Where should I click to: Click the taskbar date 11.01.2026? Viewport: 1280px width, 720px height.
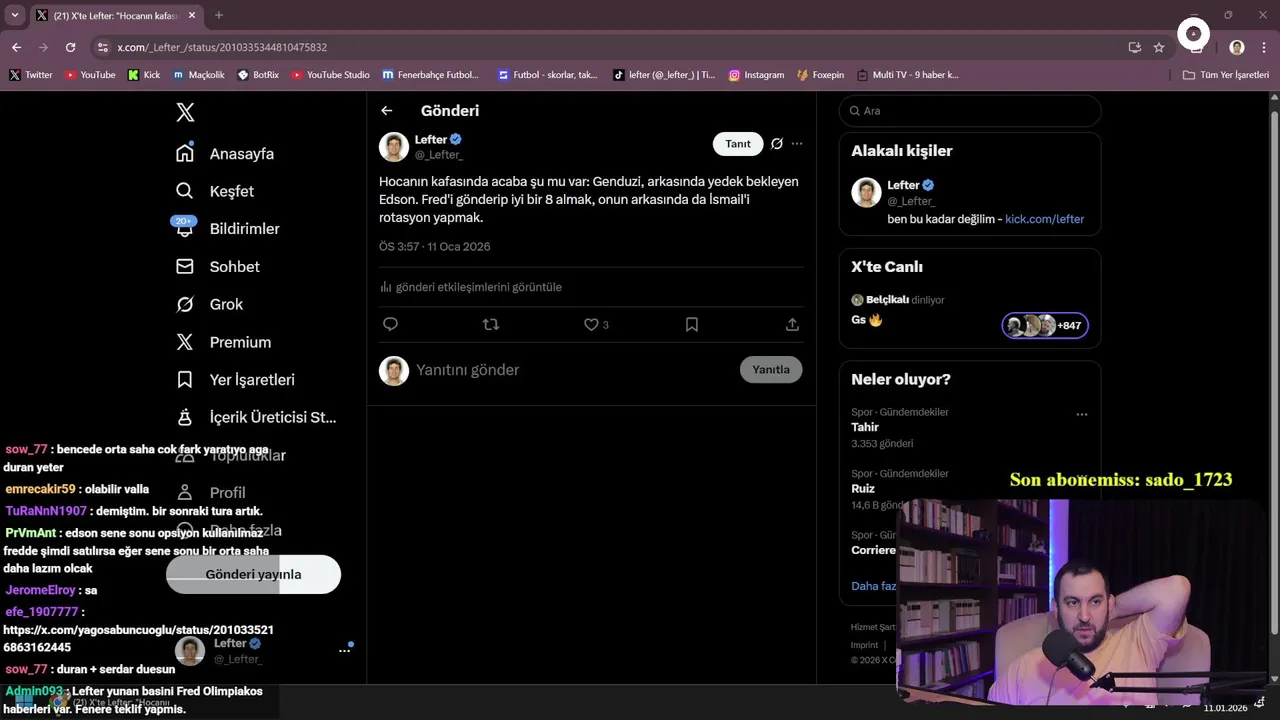[1225, 708]
